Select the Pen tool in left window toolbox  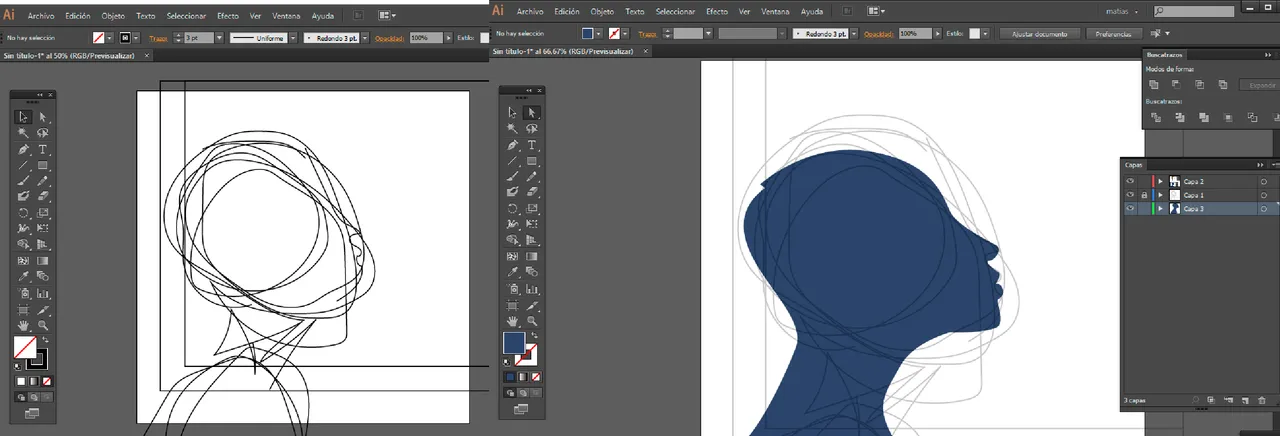tap(23, 149)
